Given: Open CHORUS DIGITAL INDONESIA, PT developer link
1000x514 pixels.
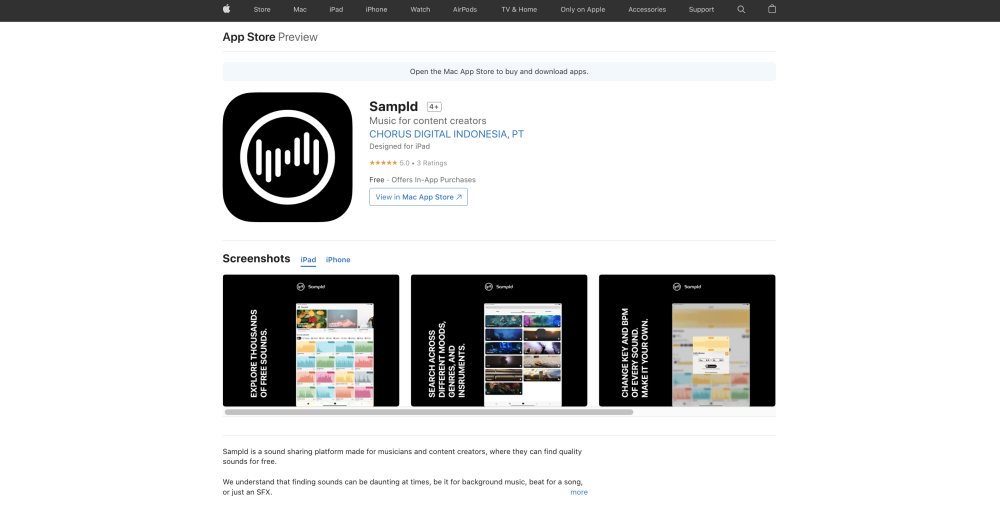Looking at the screenshot, I should pos(446,134).
